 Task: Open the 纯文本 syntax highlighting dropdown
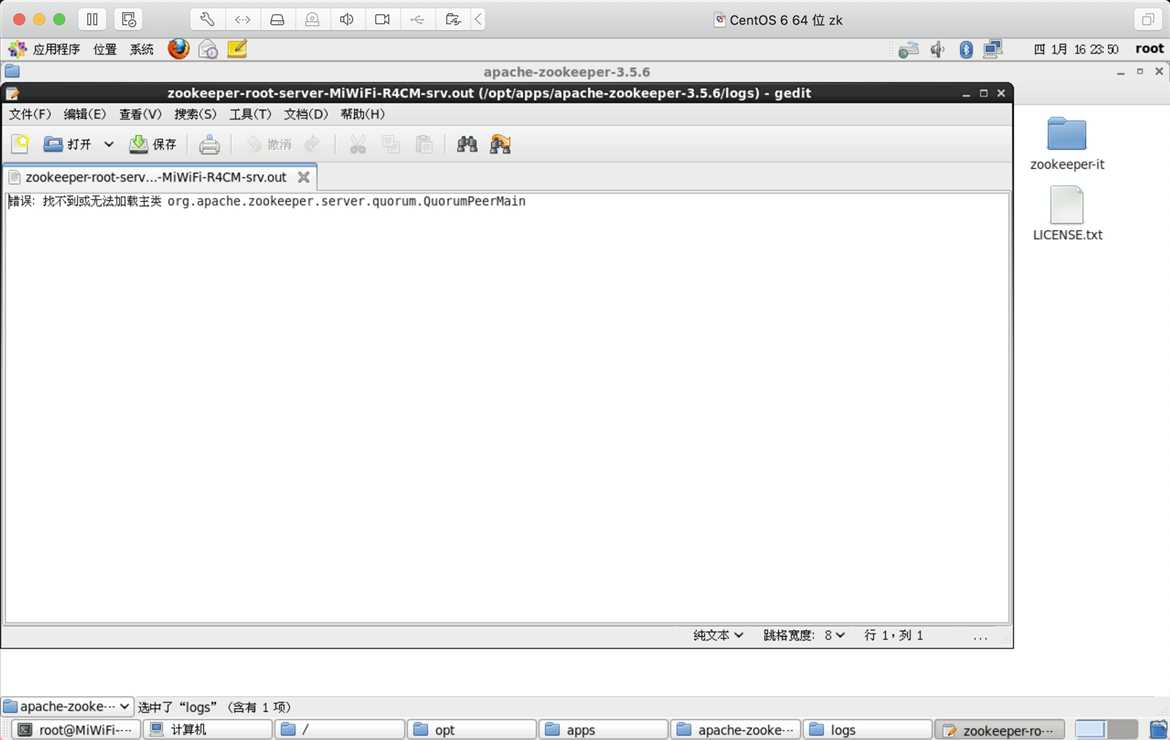[718, 636]
